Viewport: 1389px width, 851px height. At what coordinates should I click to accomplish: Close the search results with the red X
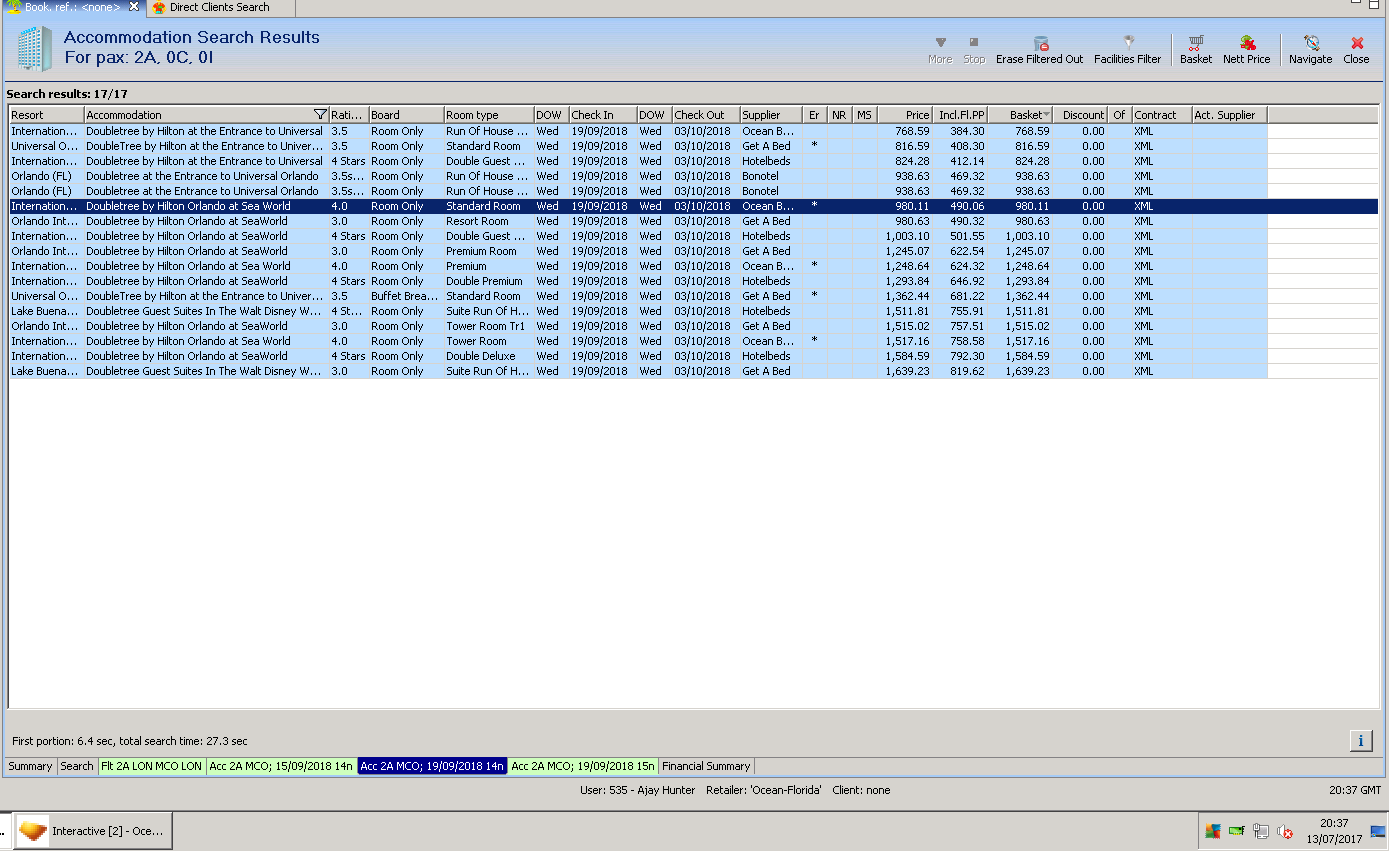coord(1356,44)
